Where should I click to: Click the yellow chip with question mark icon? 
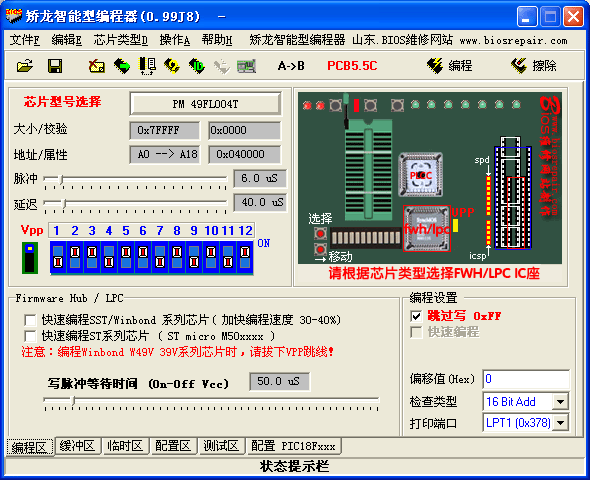point(172,66)
